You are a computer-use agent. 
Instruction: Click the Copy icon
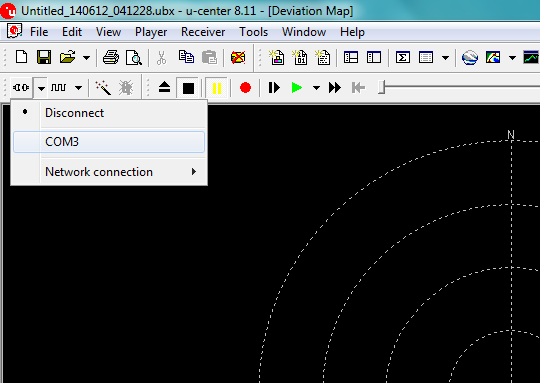coord(186,57)
